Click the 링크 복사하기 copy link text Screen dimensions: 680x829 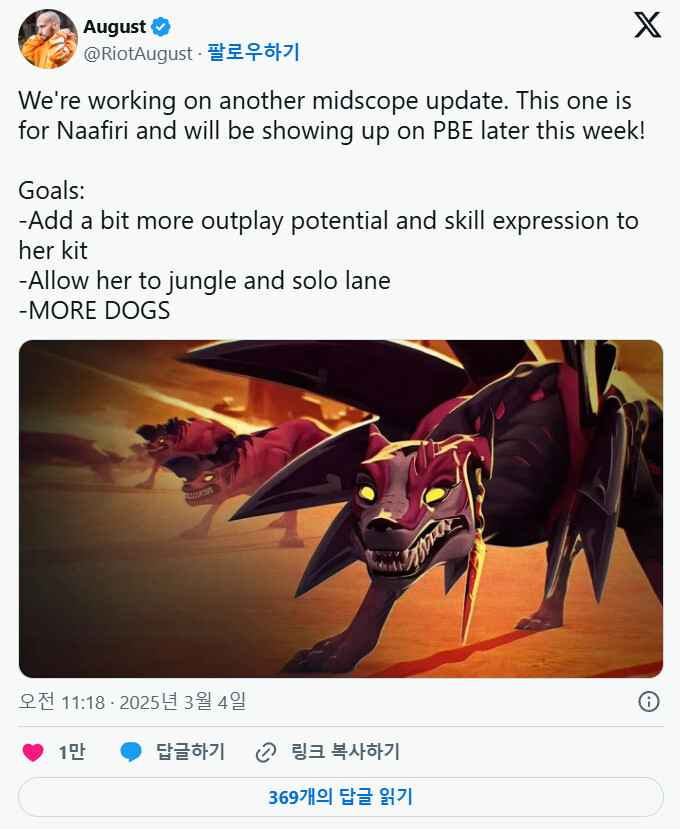pos(345,752)
